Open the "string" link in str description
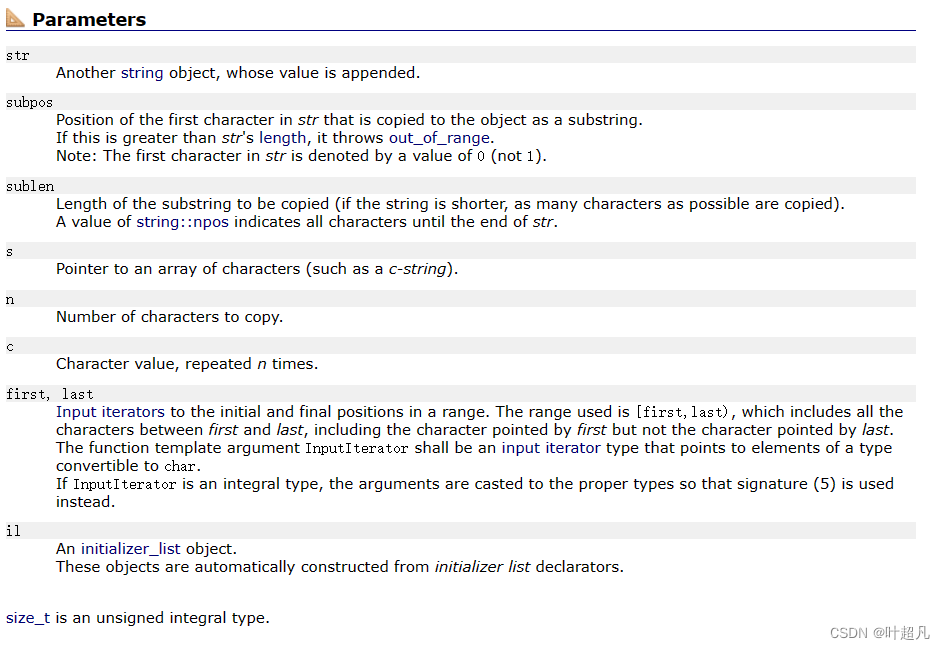 coord(143,72)
